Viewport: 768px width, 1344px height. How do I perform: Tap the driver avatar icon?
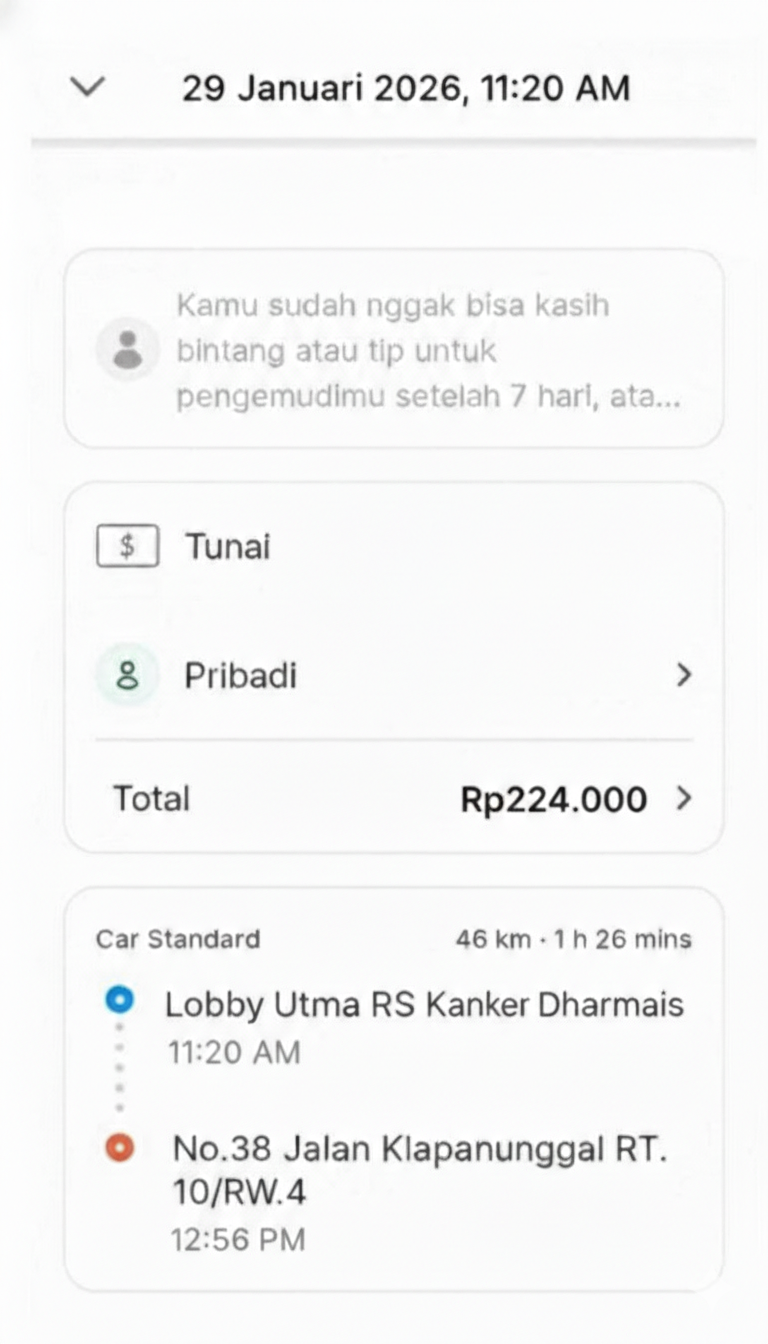pos(127,349)
